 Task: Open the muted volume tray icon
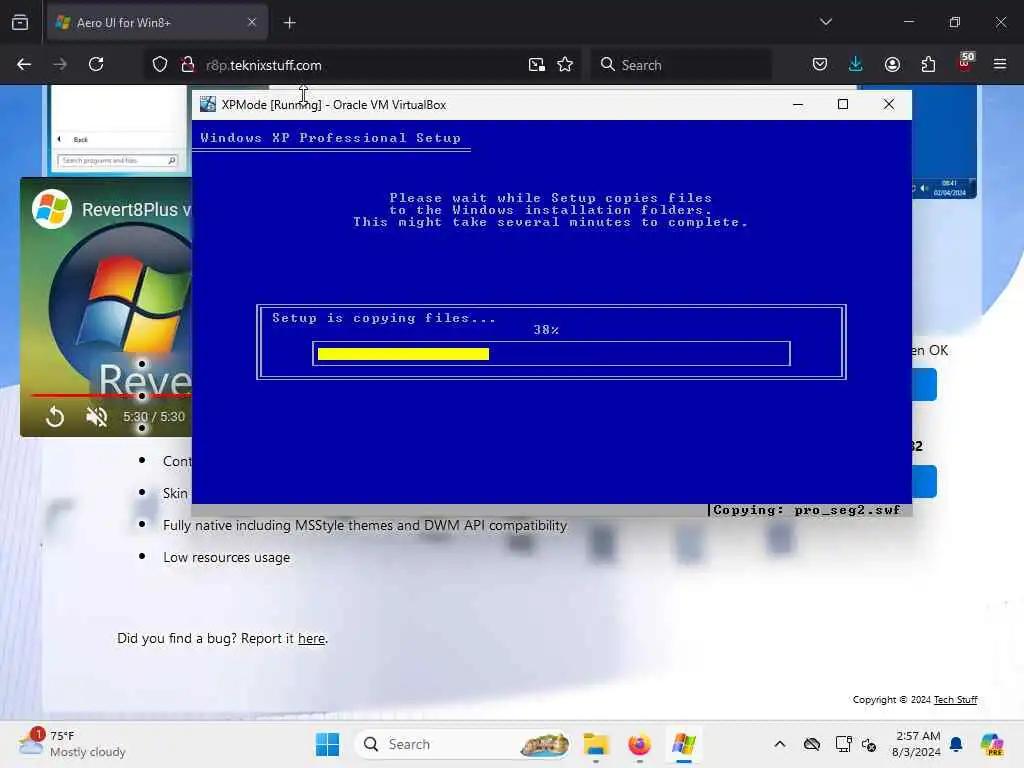[x=869, y=744]
